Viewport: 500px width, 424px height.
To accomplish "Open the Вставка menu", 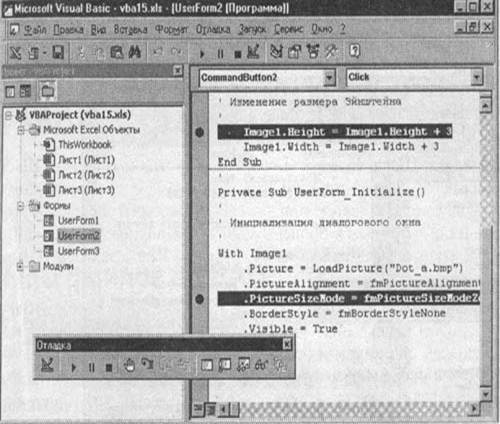I will 130,30.
